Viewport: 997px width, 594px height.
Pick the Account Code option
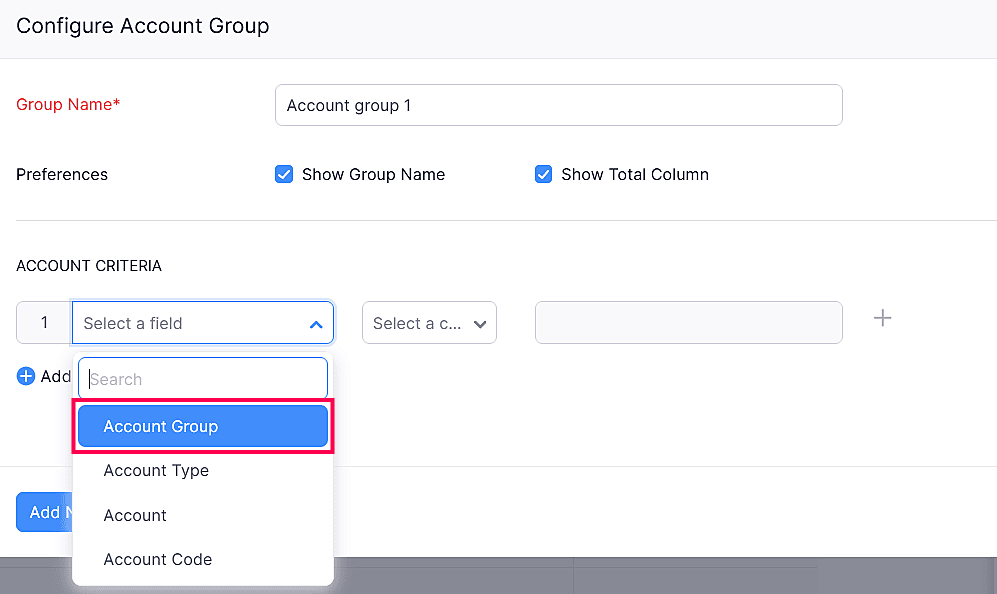[158, 559]
